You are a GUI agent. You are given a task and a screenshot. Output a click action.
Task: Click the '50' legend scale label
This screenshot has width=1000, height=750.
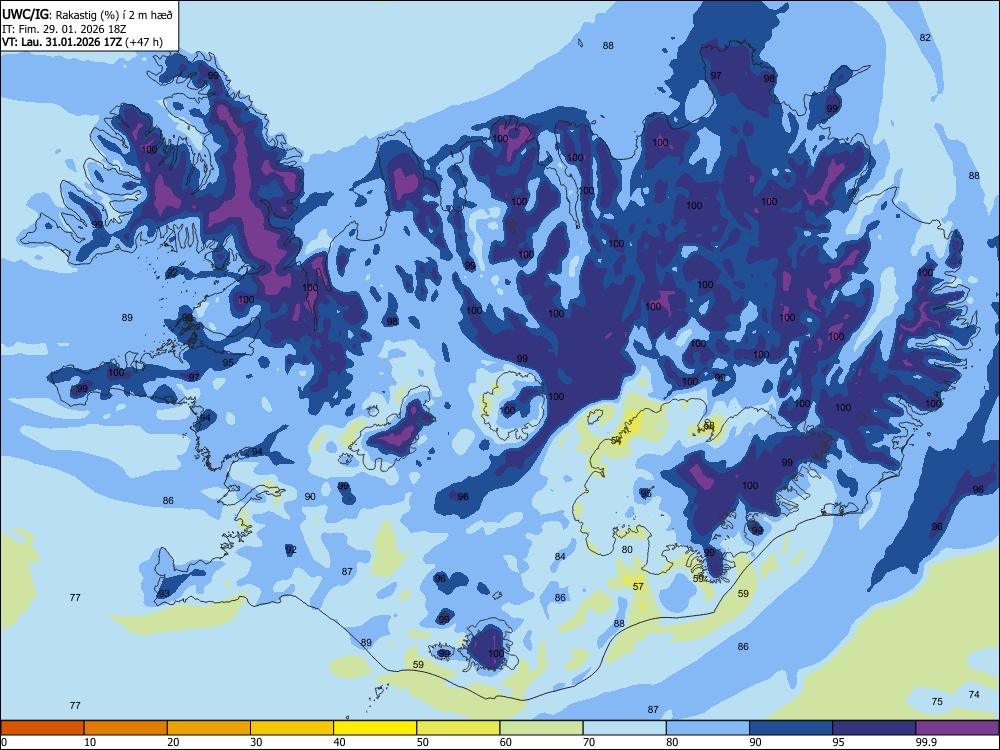click(422, 742)
